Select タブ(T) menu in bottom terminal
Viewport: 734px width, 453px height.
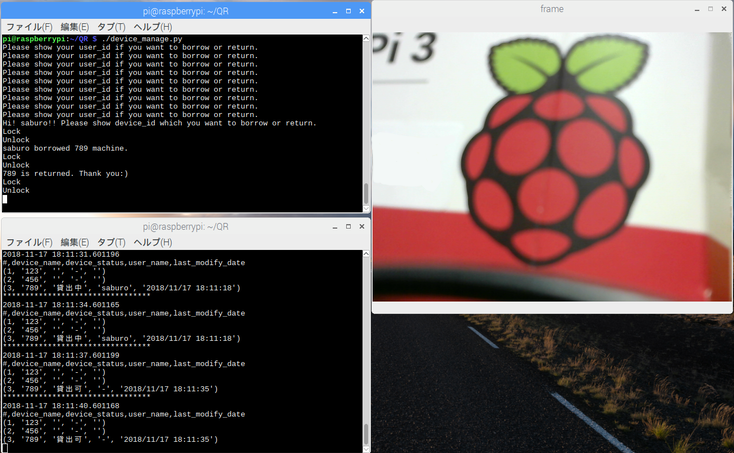113,242
